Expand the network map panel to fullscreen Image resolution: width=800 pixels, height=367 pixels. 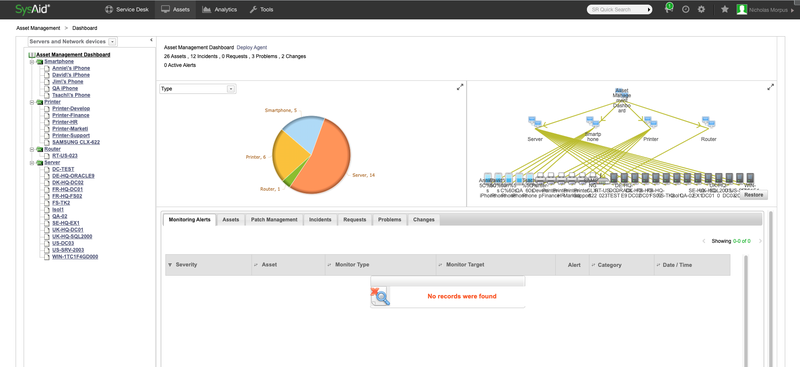pyautogui.click(x=770, y=87)
